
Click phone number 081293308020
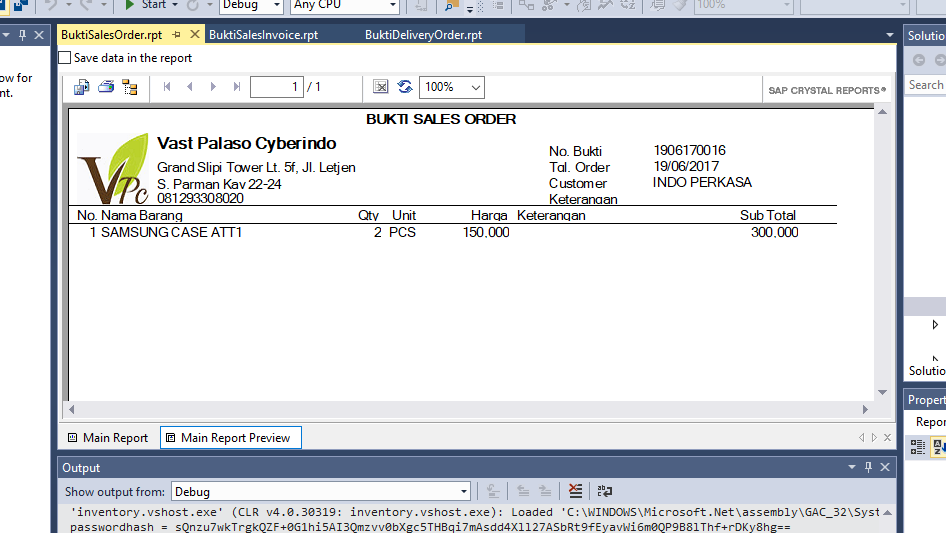coord(200,198)
